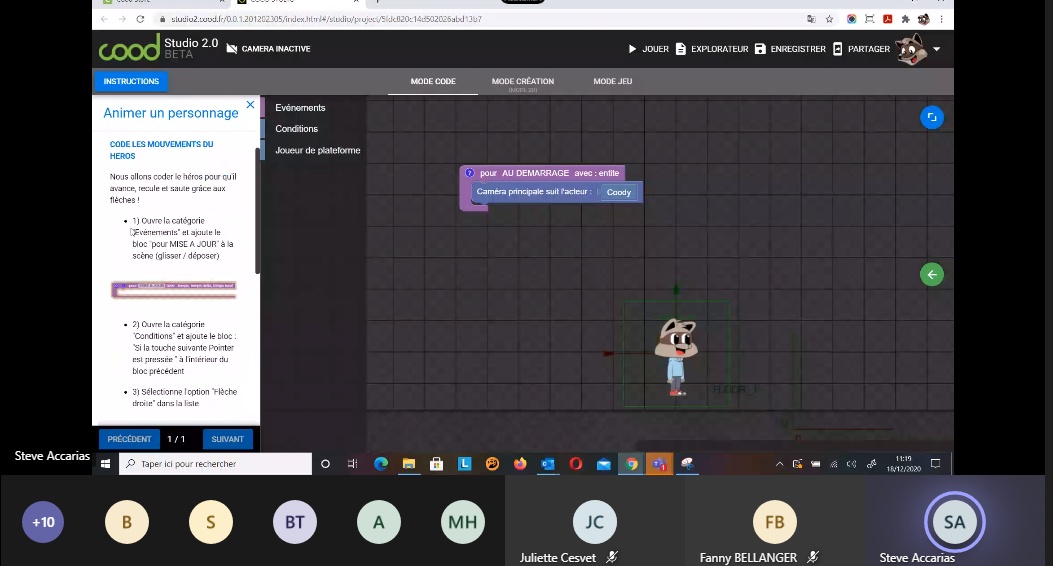Click the JOUER play button
1053x566 pixels.
(x=648, y=49)
